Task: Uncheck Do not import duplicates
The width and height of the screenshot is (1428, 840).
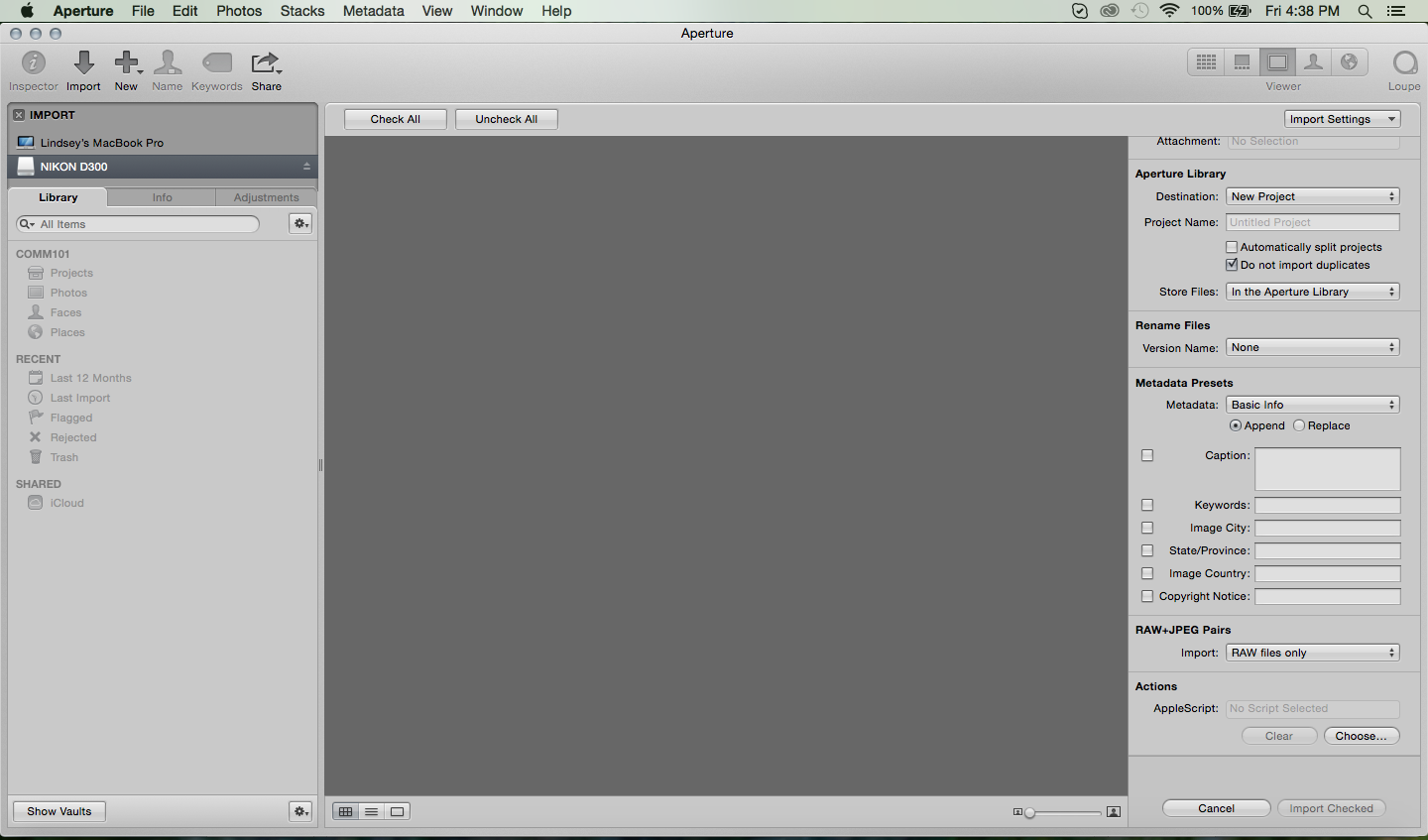Action: (1232, 265)
